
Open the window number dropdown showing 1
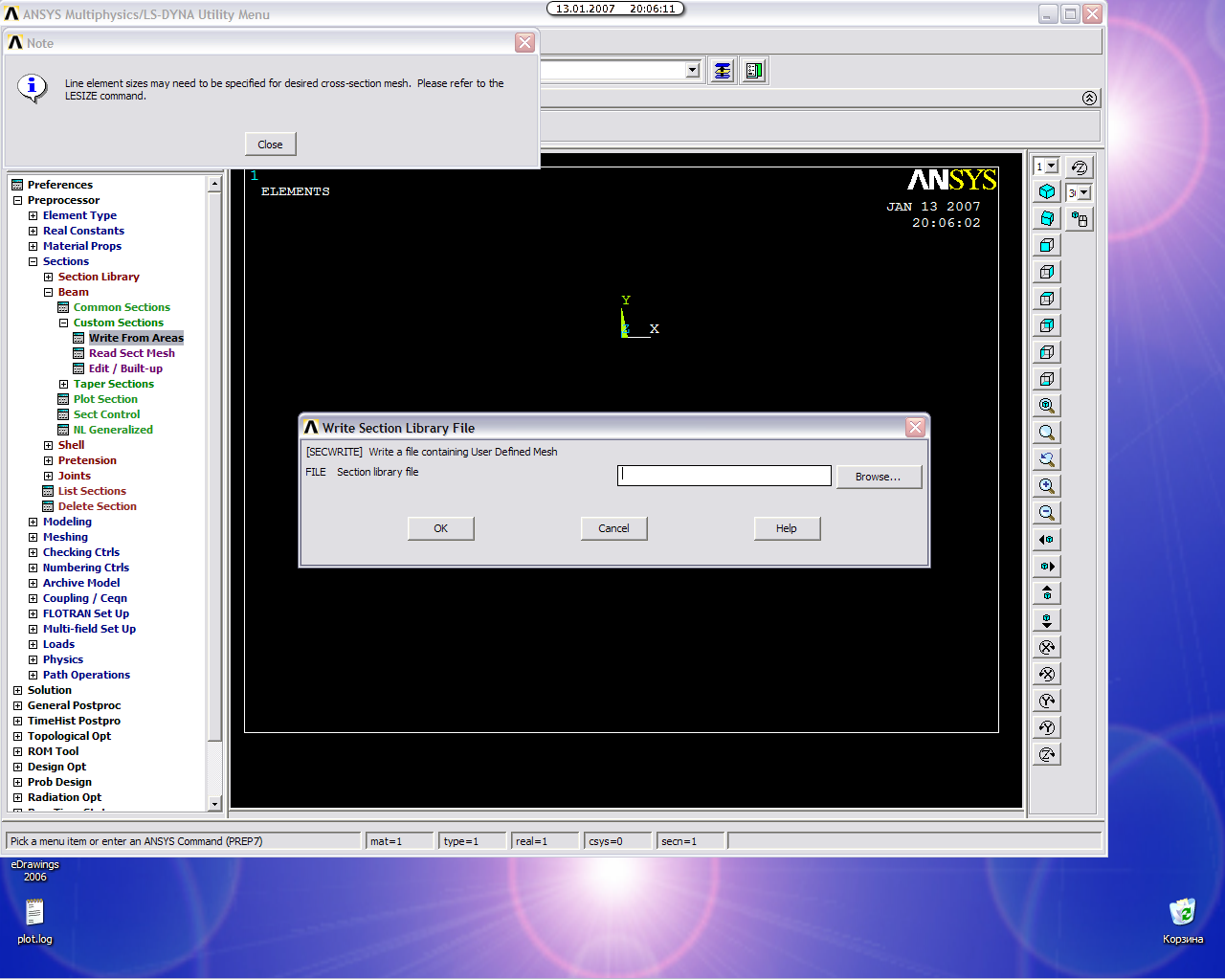click(1052, 167)
